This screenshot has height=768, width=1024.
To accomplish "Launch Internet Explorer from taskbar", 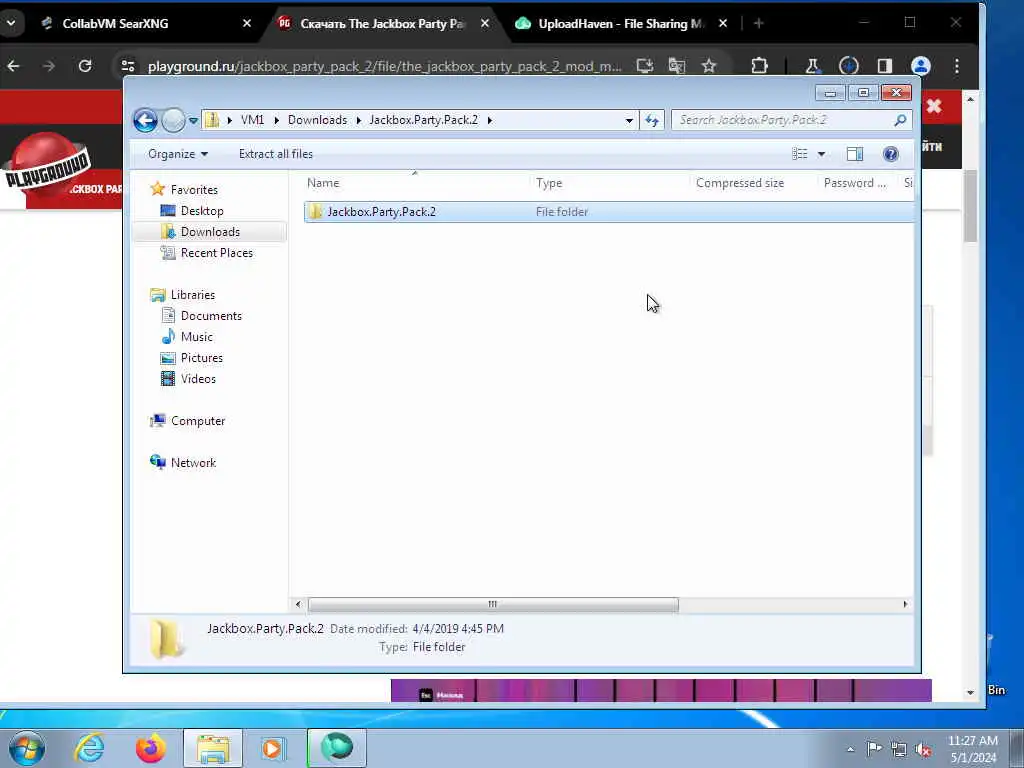I will [x=89, y=748].
